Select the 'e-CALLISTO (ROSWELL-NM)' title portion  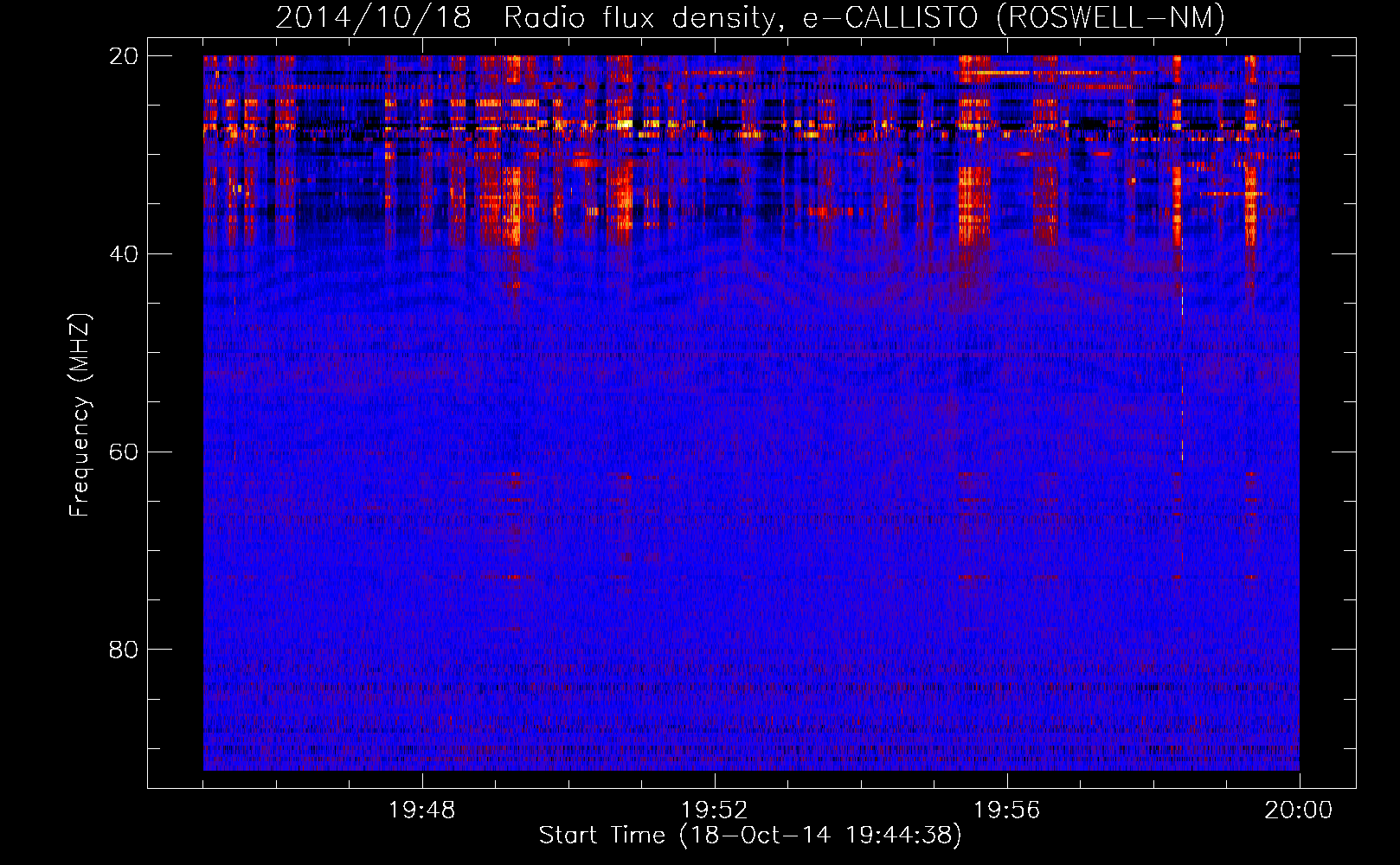(x=1014, y=18)
